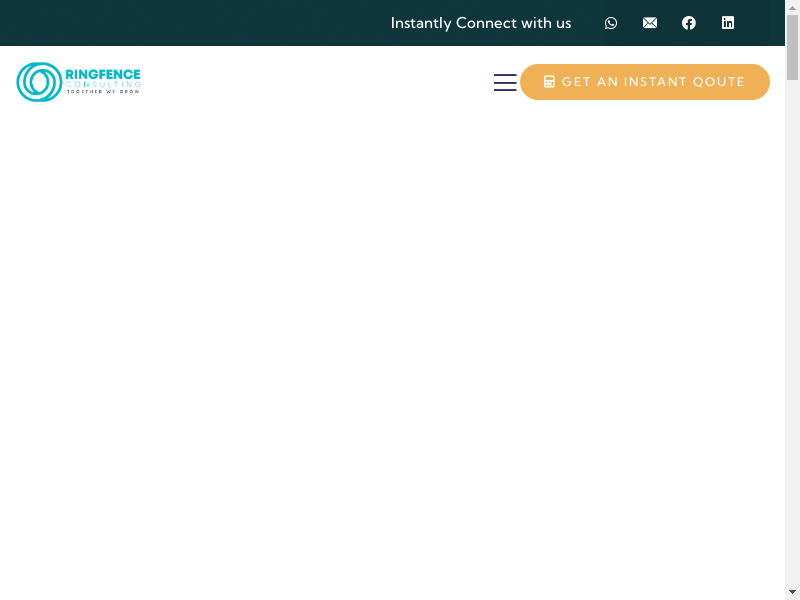800x600 pixels.
Task: Click the CONSULTING word in logo
Action: click(x=103, y=85)
